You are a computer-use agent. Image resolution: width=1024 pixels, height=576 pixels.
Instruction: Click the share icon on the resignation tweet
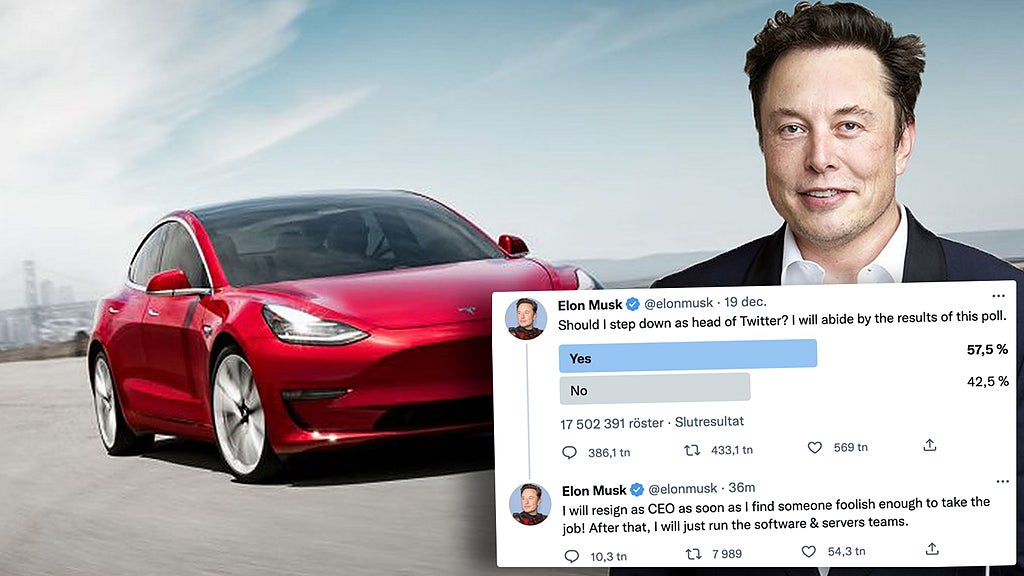click(932, 549)
